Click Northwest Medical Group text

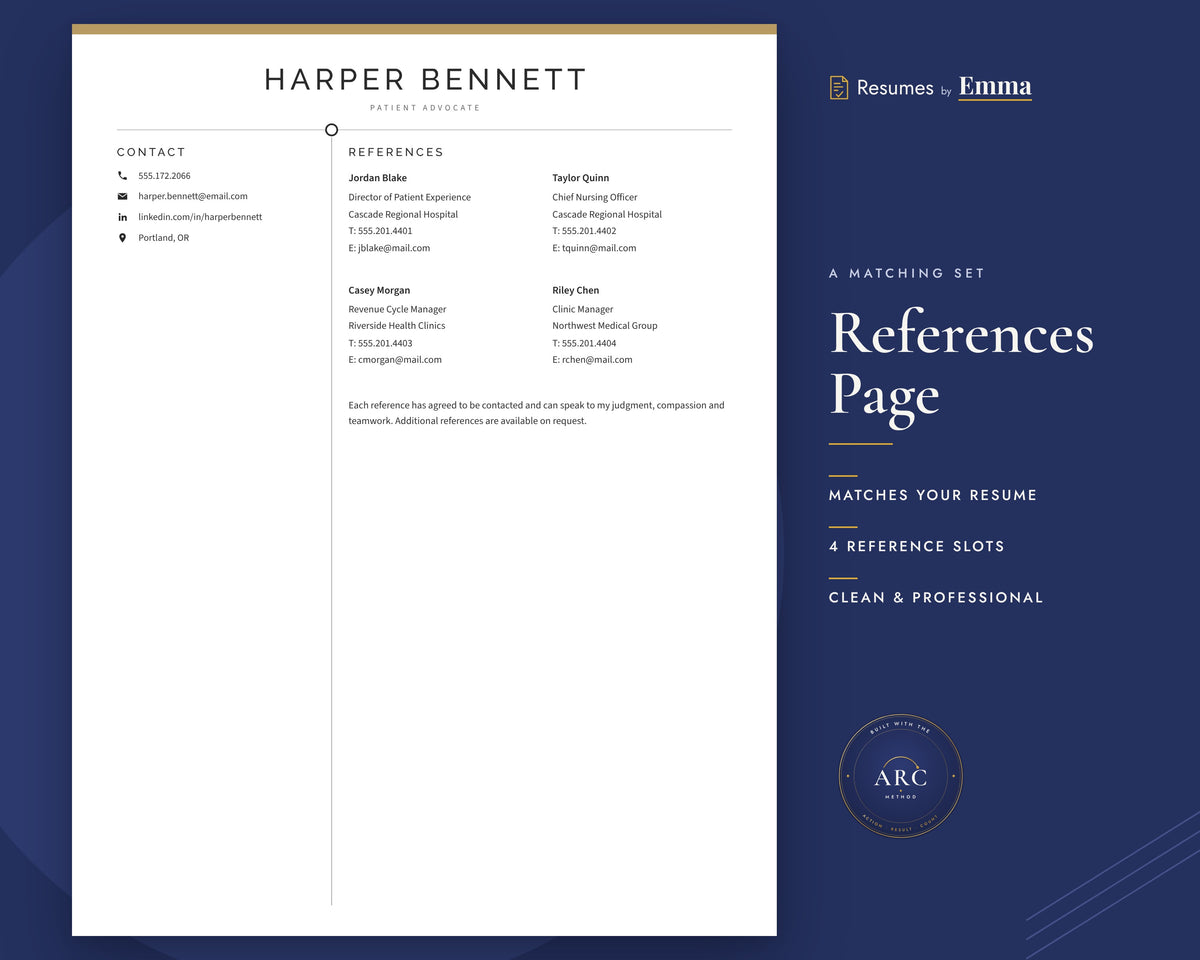tap(605, 326)
